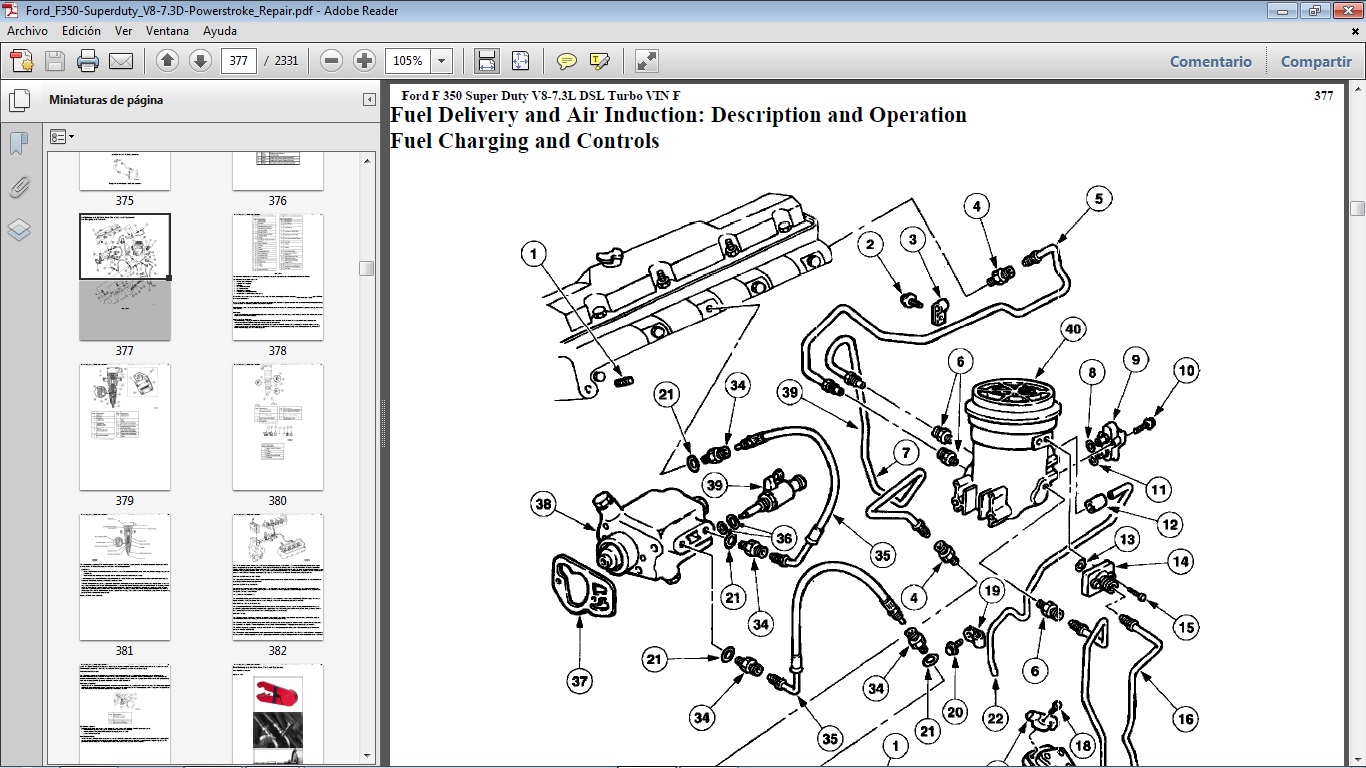1366x768 pixels.
Task: Open the Ayuda menu
Action: [220, 31]
